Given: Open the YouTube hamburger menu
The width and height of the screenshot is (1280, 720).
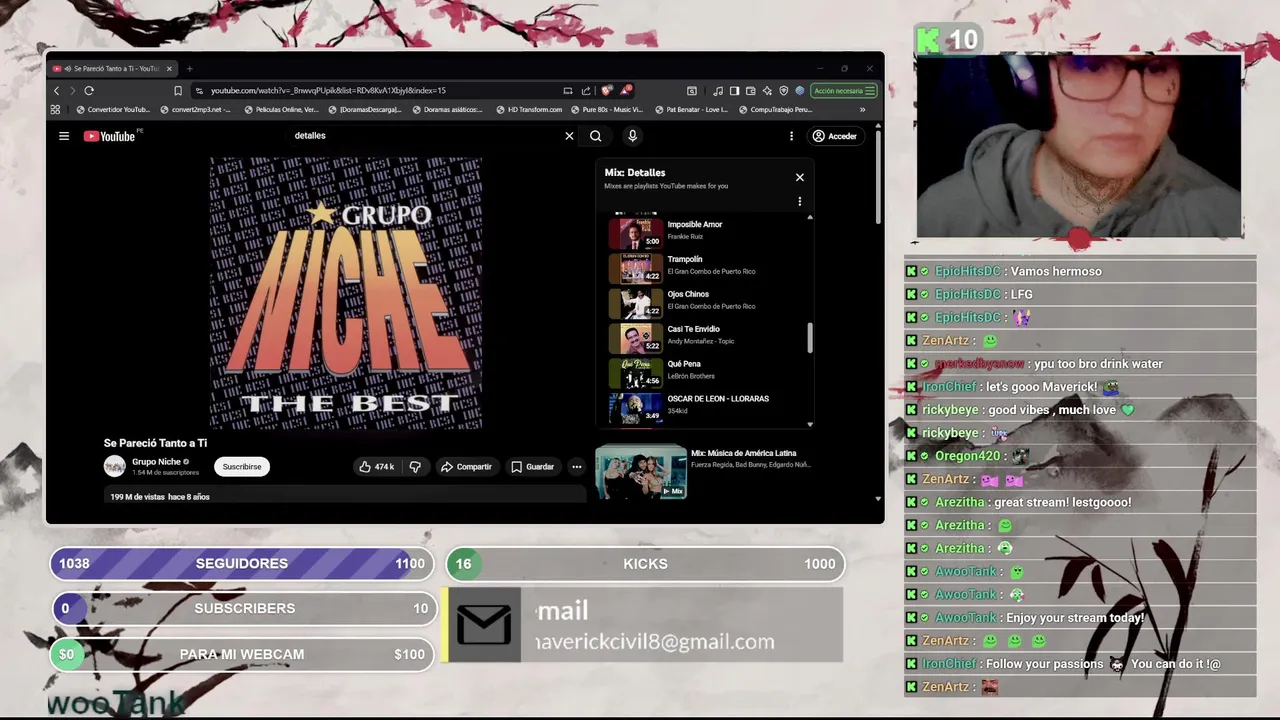Looking at the screenshot, I should (64, 136).
